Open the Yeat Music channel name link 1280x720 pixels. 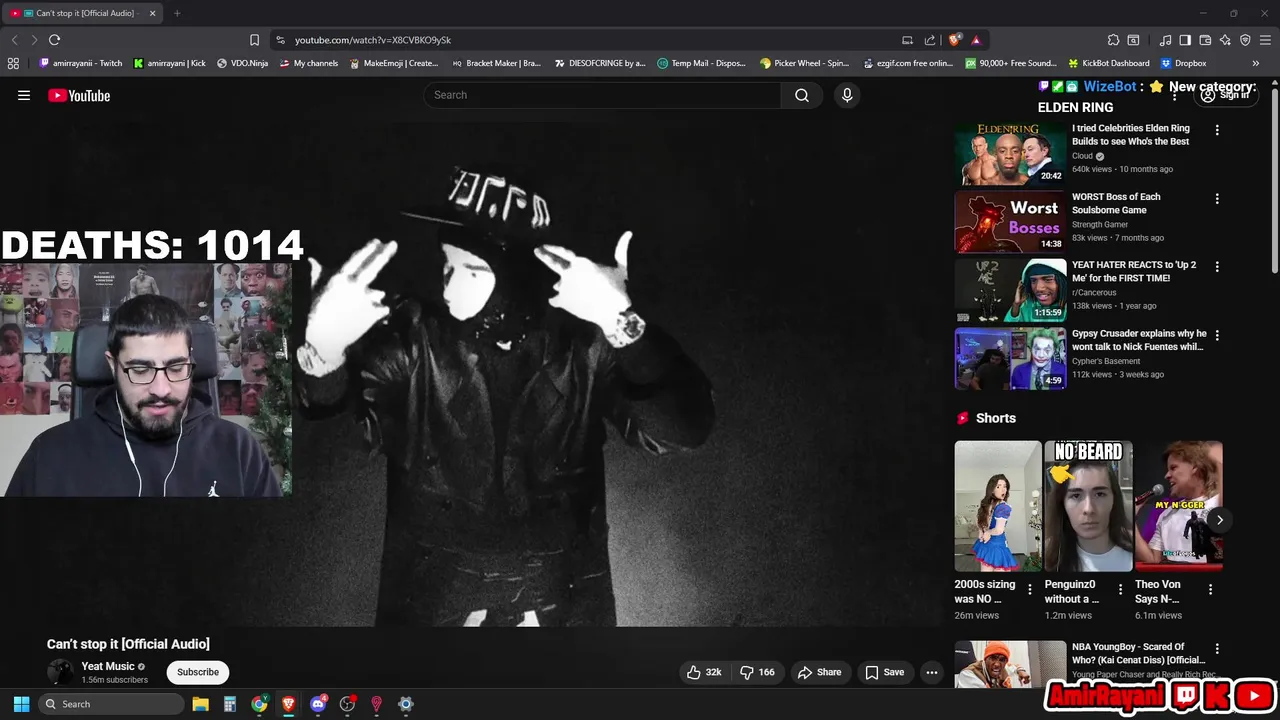(108, 666)
